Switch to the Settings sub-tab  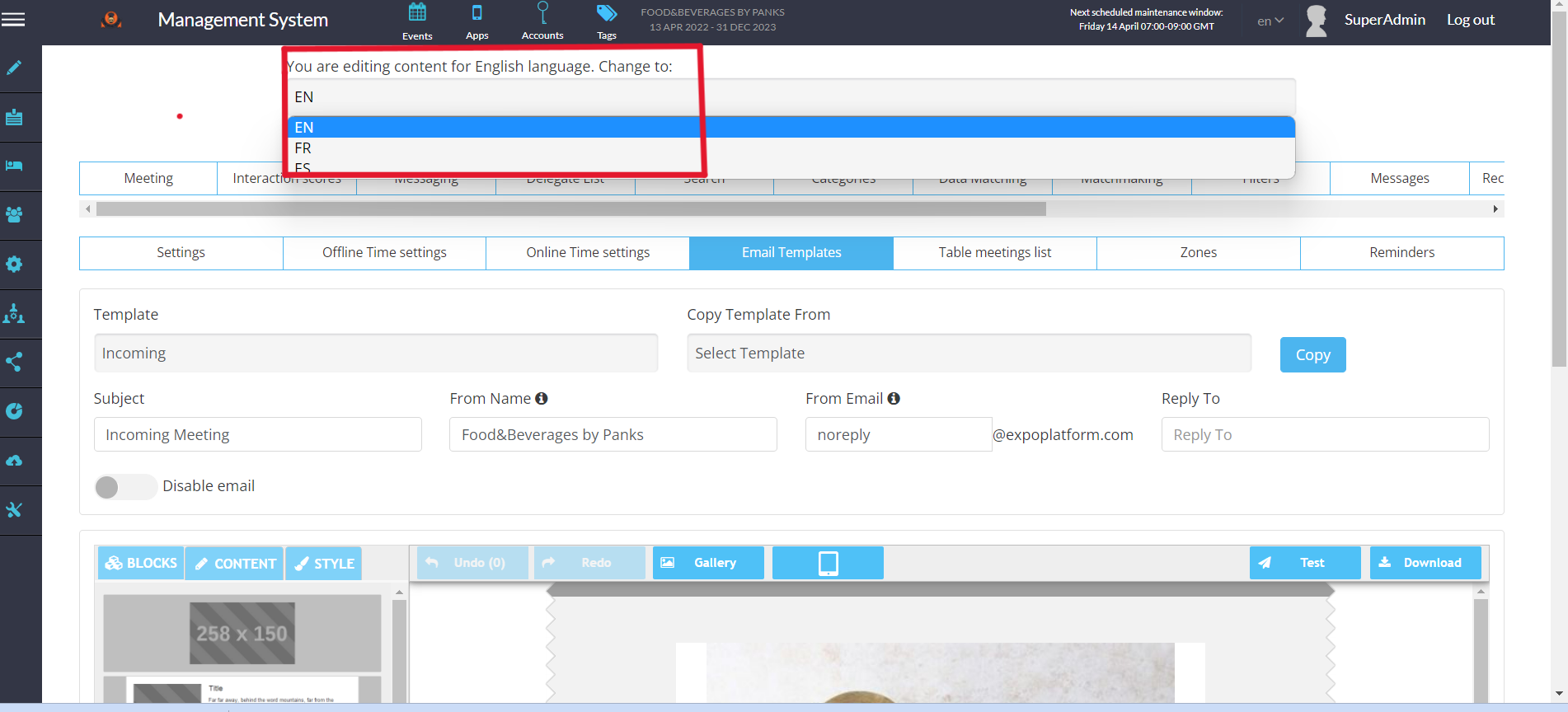181,253
